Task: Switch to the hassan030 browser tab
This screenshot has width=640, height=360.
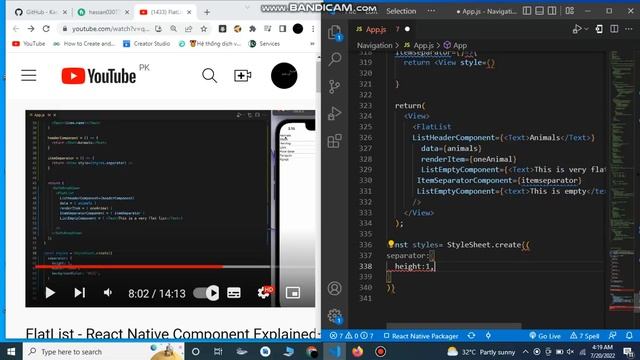Action: [x=104, y=12]
